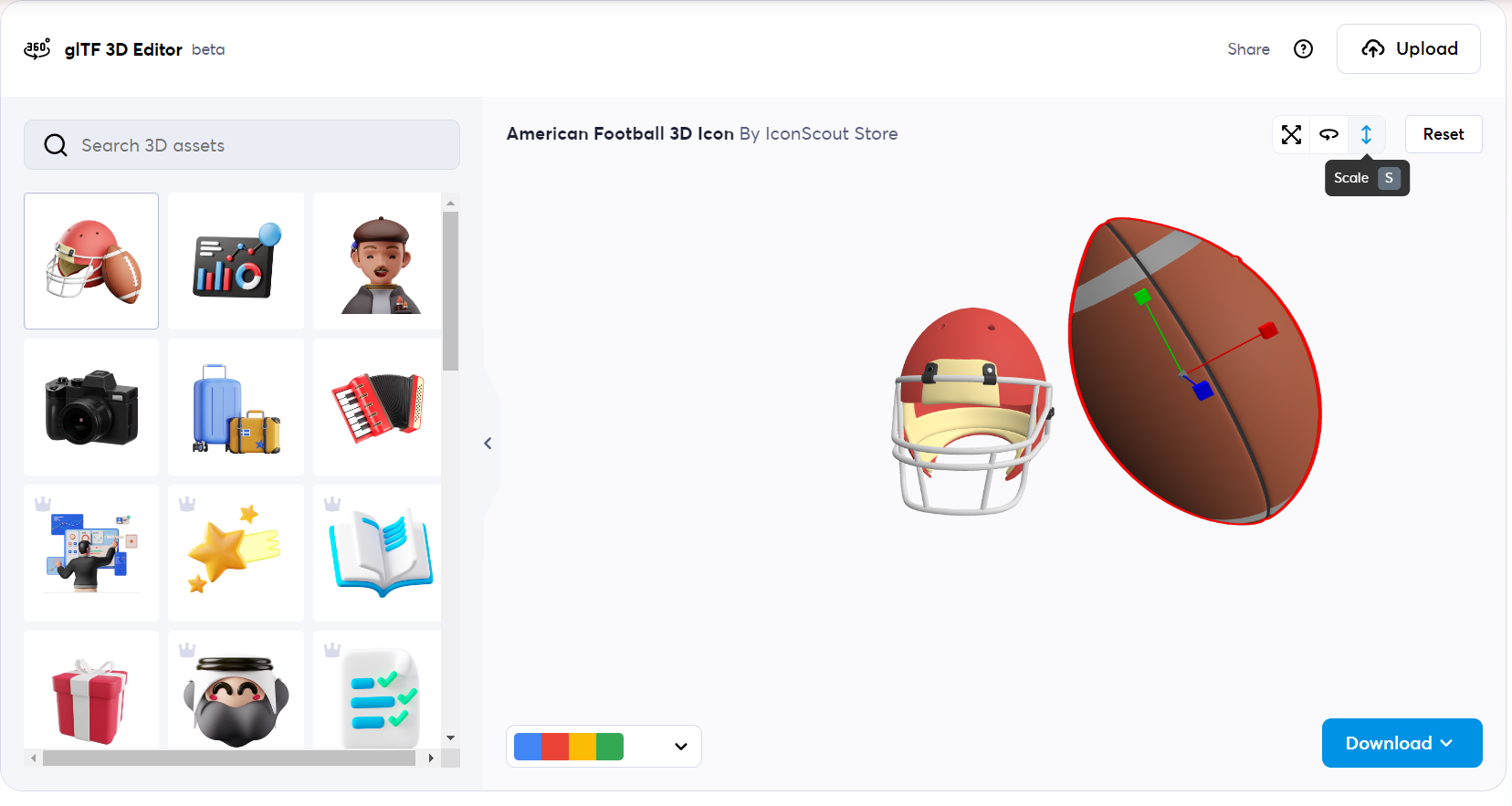The width and height of the screenshot is (1512, 806).
Task: Click the Share link
Action: (1248, 49)
